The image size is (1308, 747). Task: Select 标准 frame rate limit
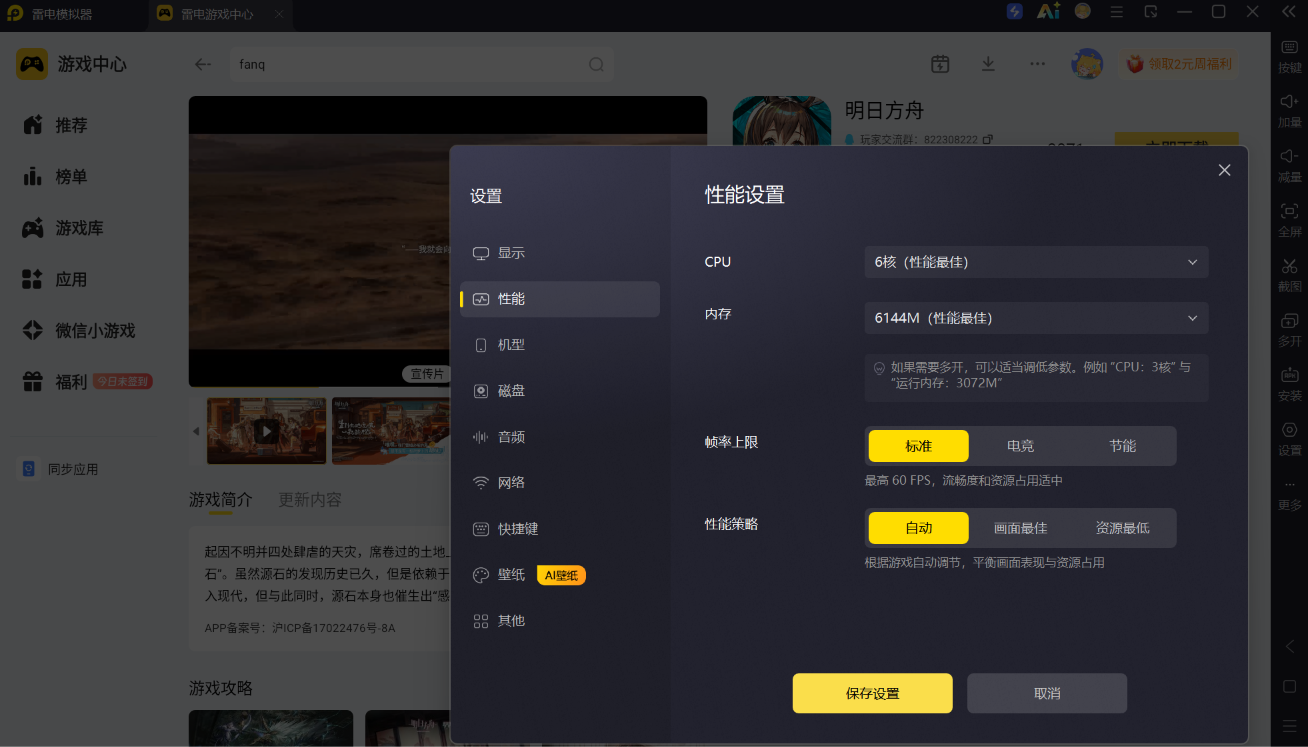919,446
